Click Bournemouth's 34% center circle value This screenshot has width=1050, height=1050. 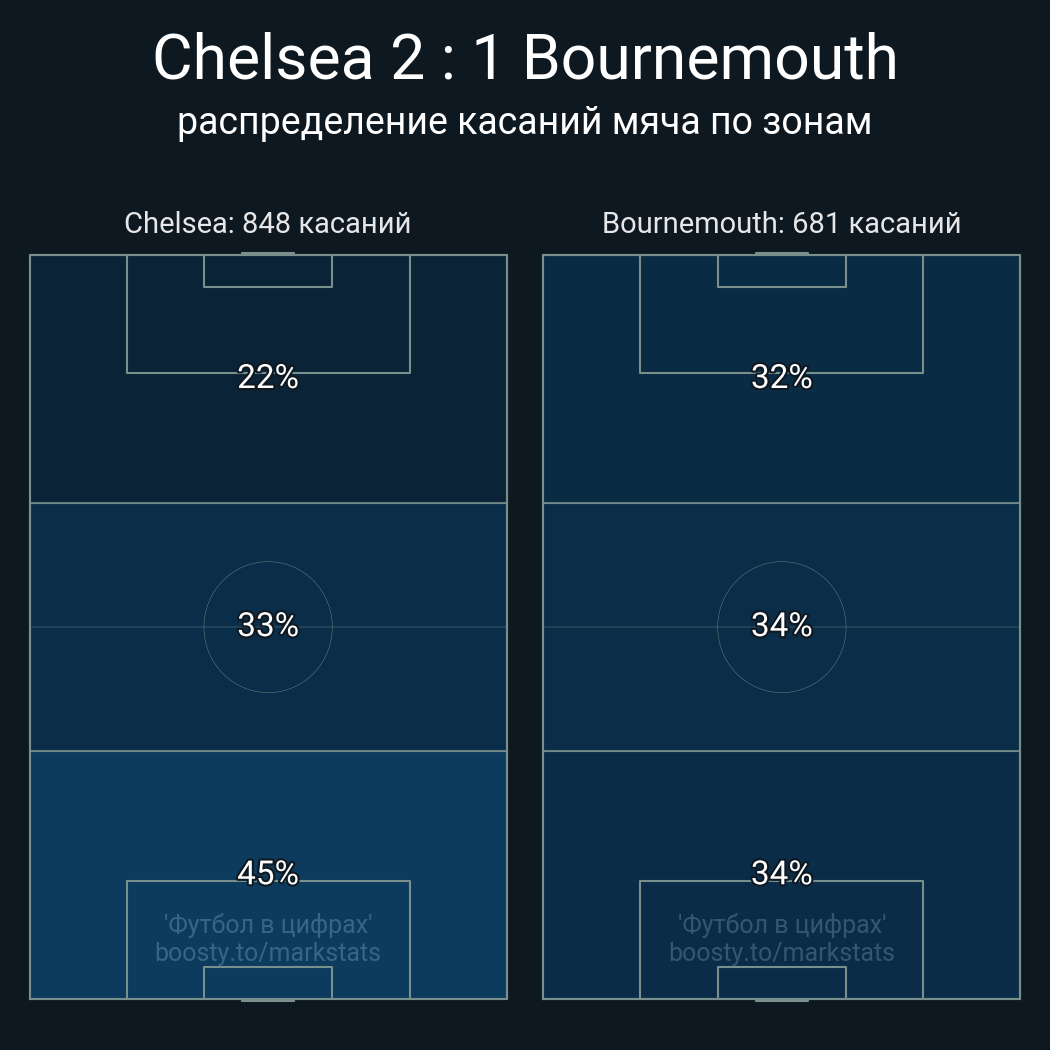(x=781, y=625)
